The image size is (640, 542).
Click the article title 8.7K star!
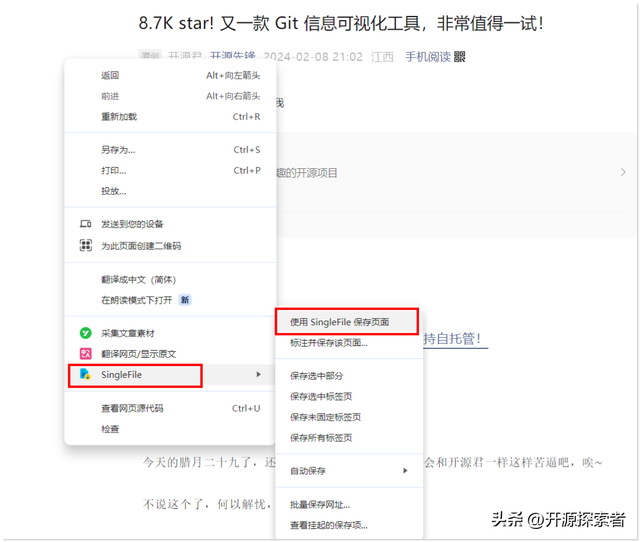click(x=341, y=23)
